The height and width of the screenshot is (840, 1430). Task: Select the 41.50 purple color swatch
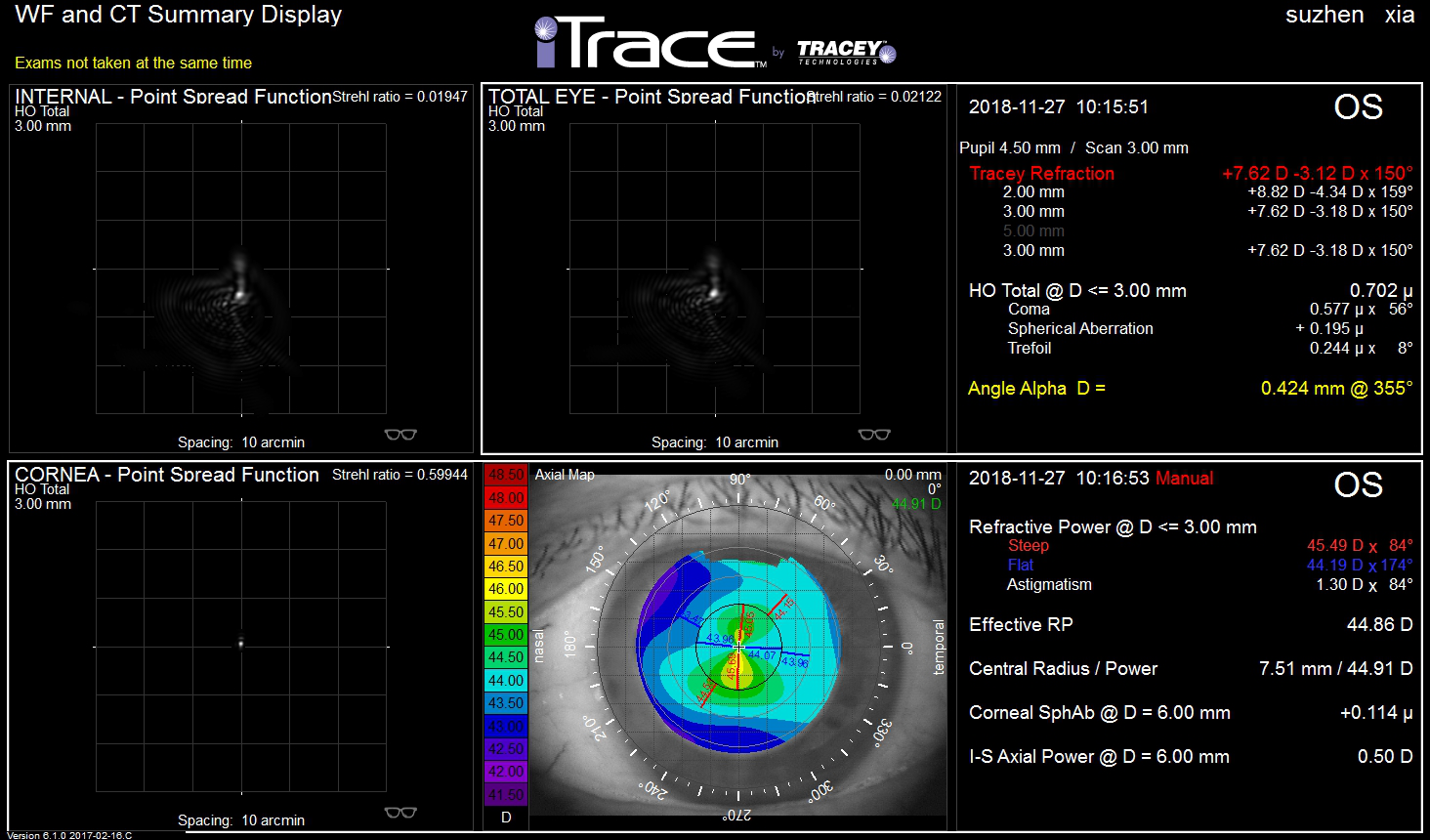coord(506,794)
